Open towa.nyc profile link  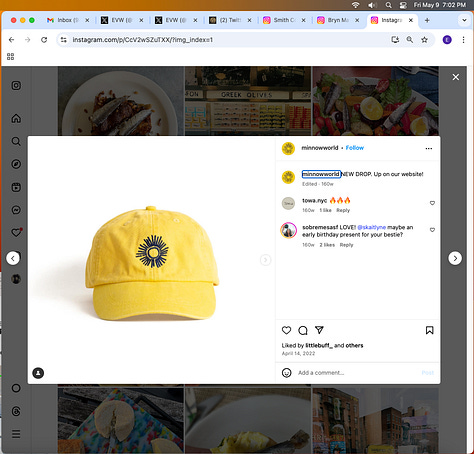[x=314, y=200]
